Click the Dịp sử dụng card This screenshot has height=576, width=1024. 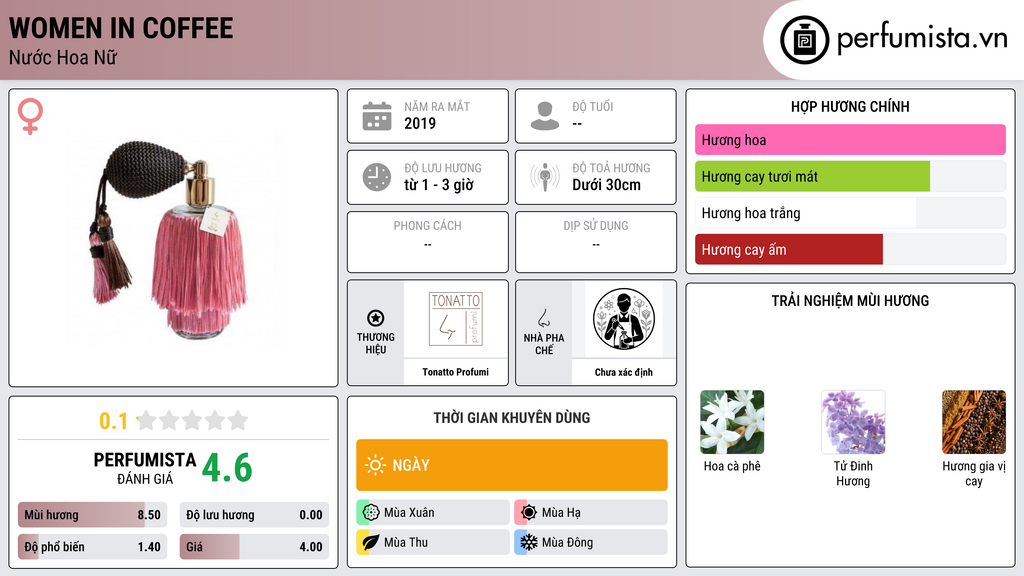[596, 242]
